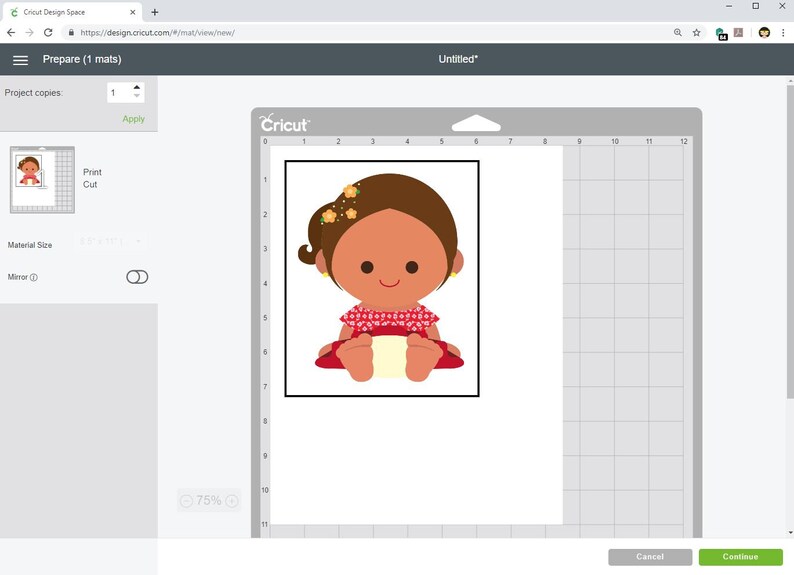Click the 75% zoom level text
Viewport: 794px width, 575px height.
click(x=209, y=501)
